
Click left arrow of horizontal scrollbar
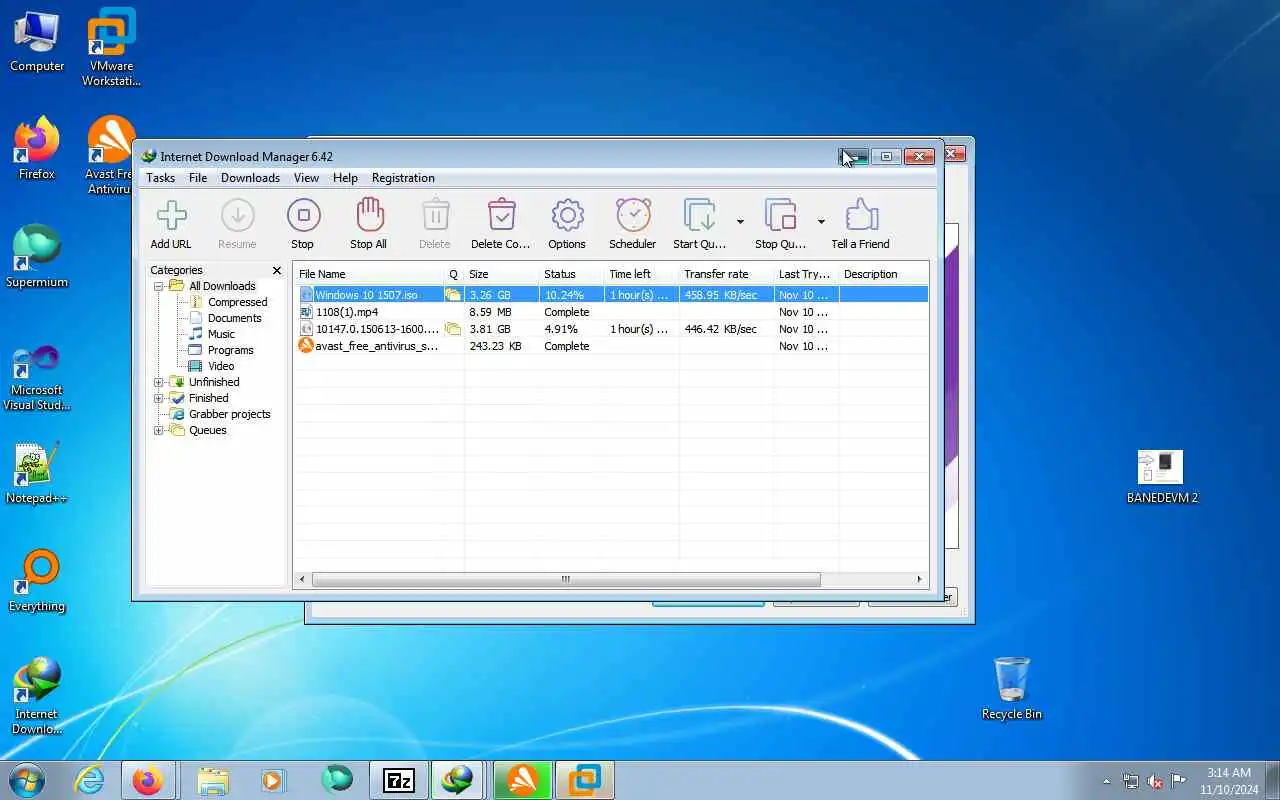[x=303, y=579]
